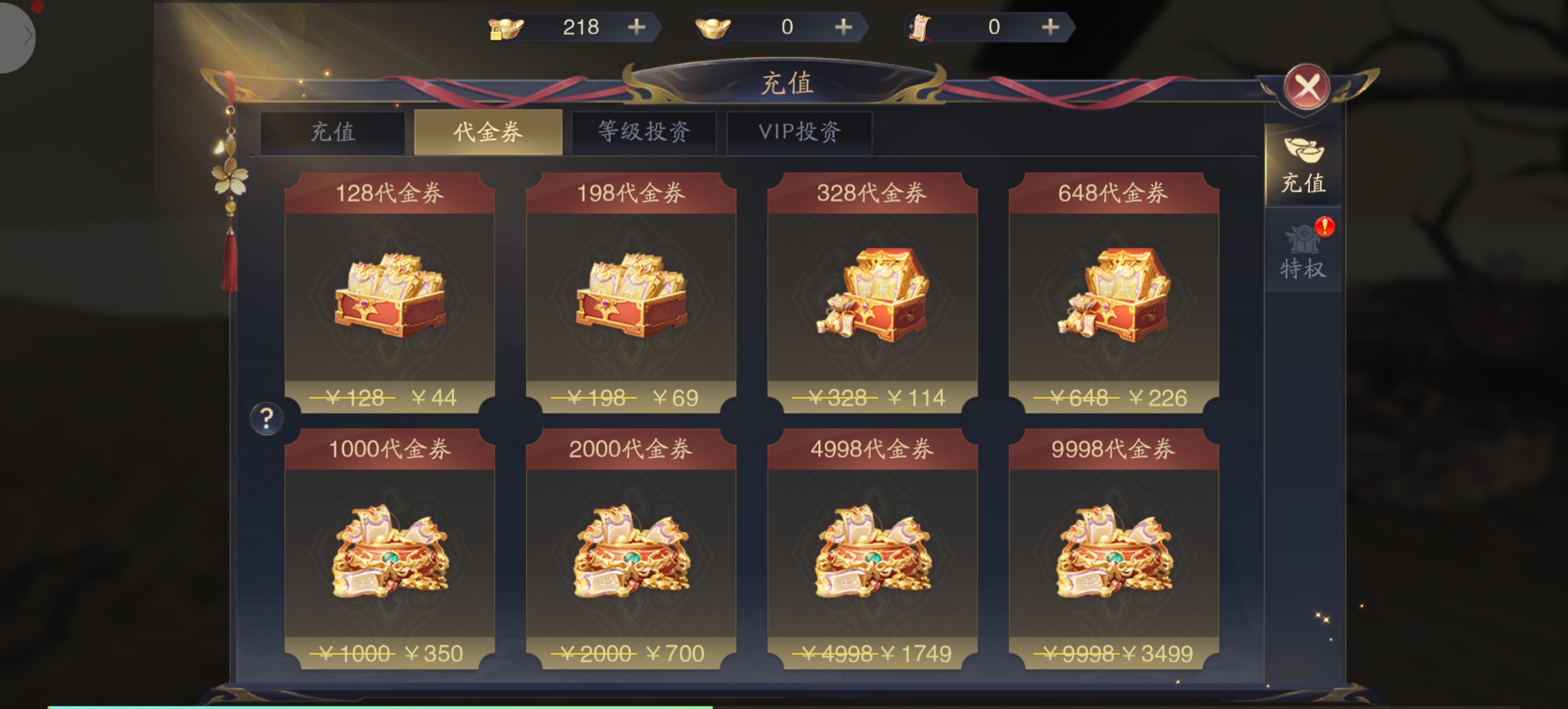The height and width of the screenshot is (709, 1568).
Task: Buy the 648代金券 pack for ¥226
Action: tap(1114, 398)
